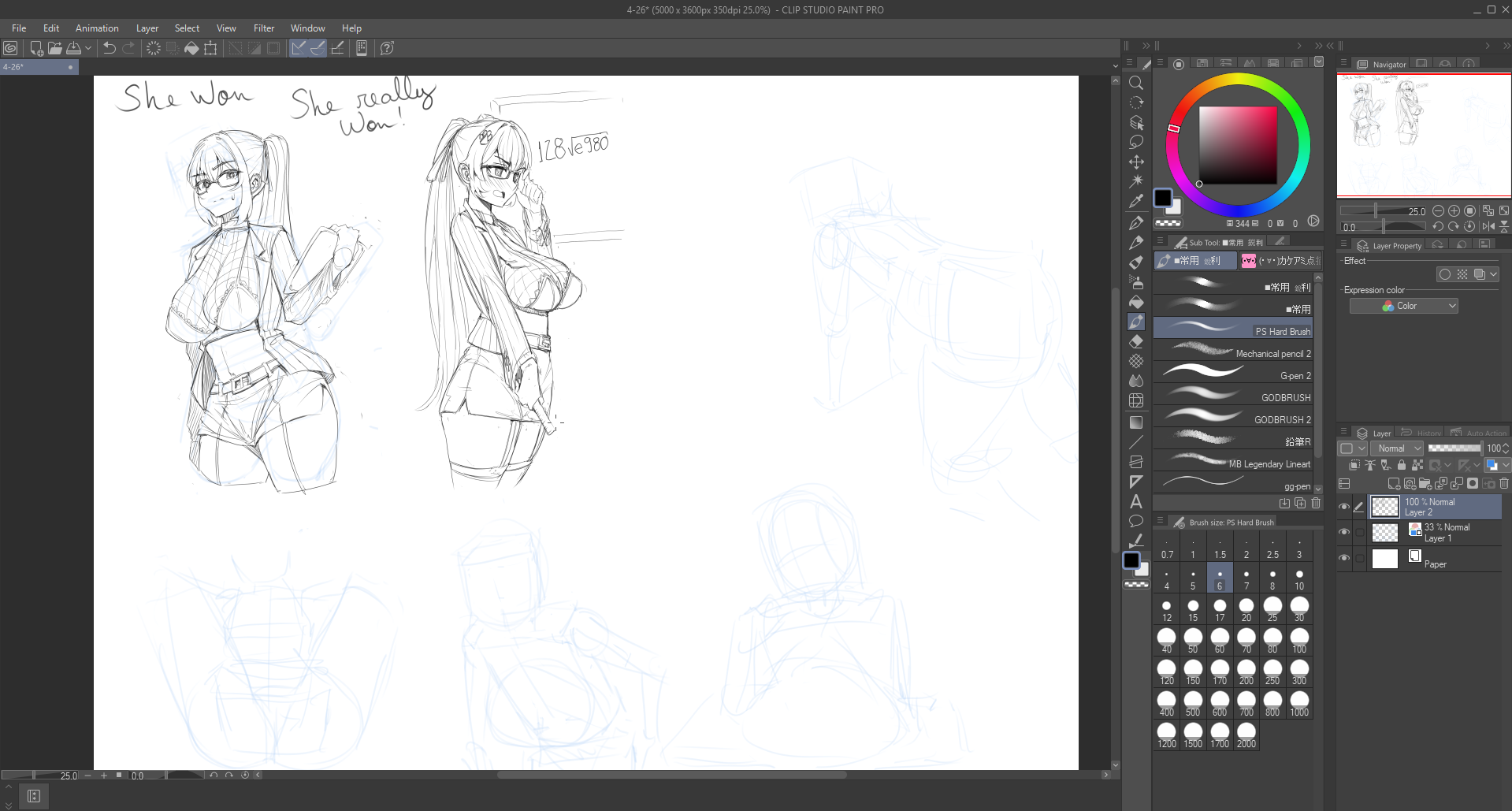Viewport: 1512px width, 811px height.
Task: Open the Animation menu
Action: [97, 28]
